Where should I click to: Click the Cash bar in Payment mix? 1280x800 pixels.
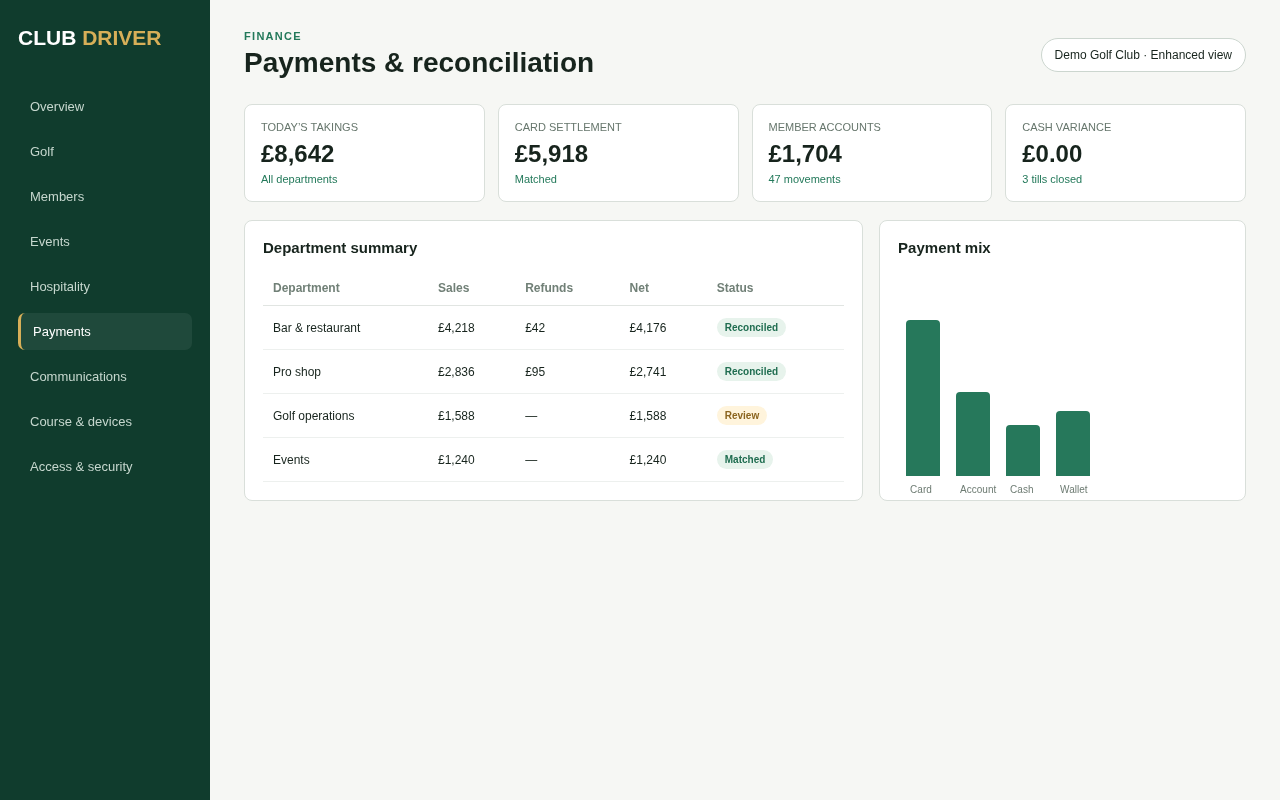click(1023, 451)
